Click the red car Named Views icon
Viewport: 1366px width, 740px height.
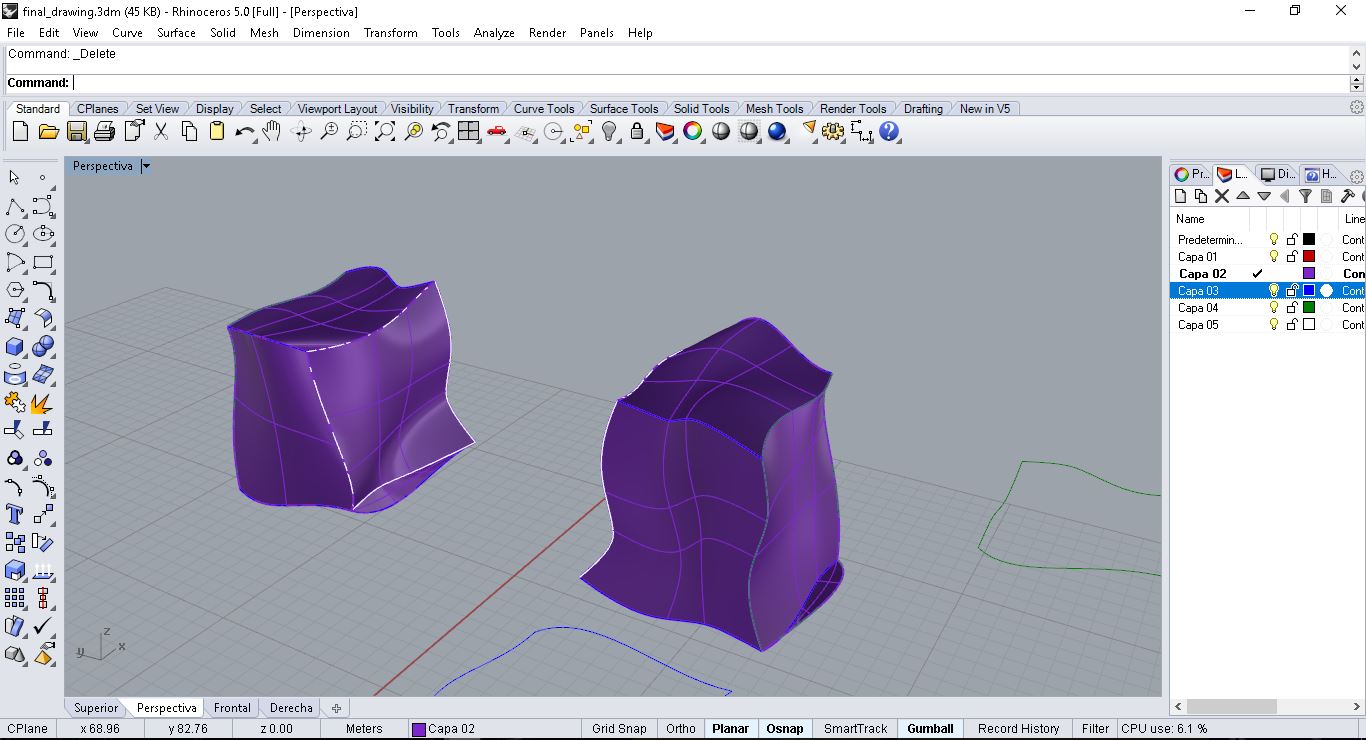[x=496, y=131]
